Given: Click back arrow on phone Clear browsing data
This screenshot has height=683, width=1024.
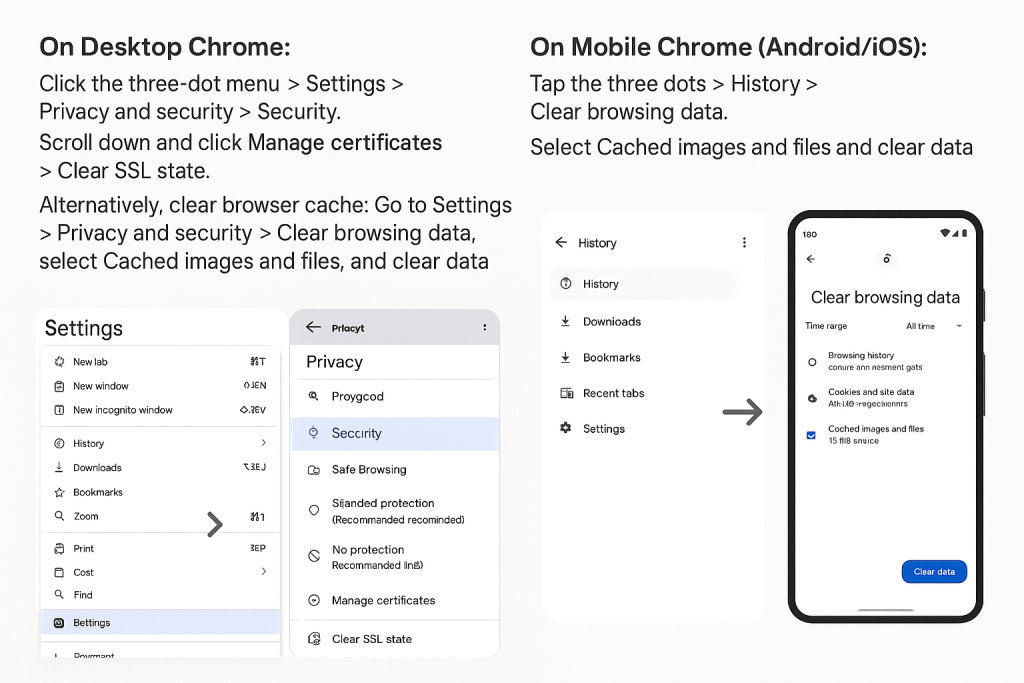Looking at the screenshot, I should [x=811, y=259].
